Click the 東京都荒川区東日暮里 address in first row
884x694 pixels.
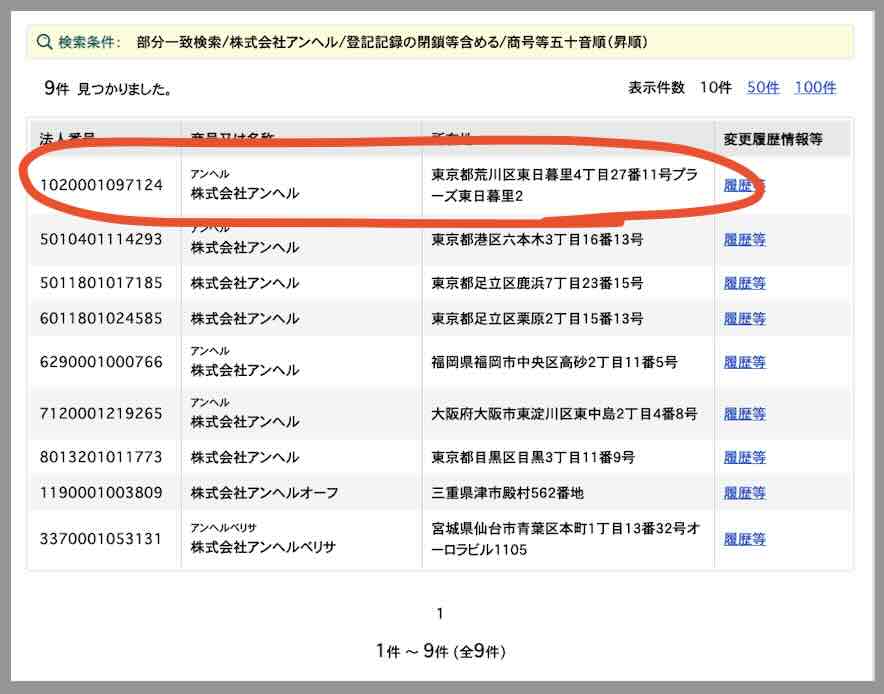tap(564, 185)
